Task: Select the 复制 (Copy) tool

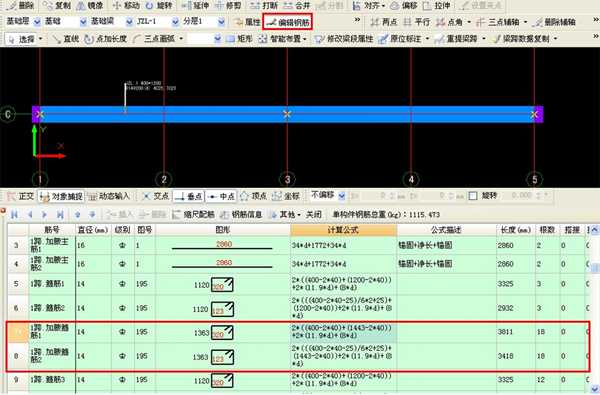Action: coord(57,5)
